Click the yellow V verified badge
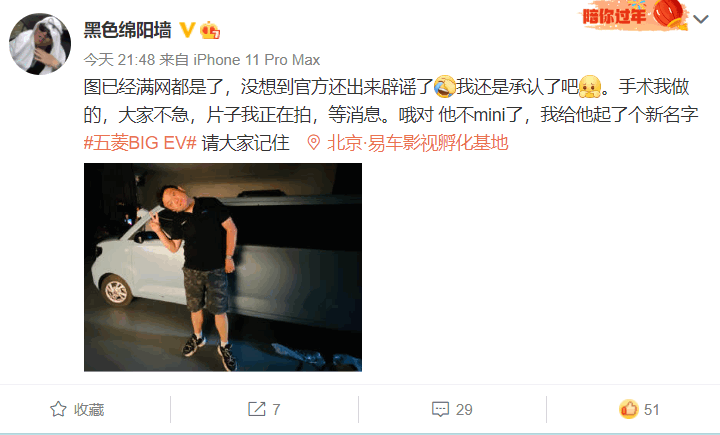 (x=187, y=30)
